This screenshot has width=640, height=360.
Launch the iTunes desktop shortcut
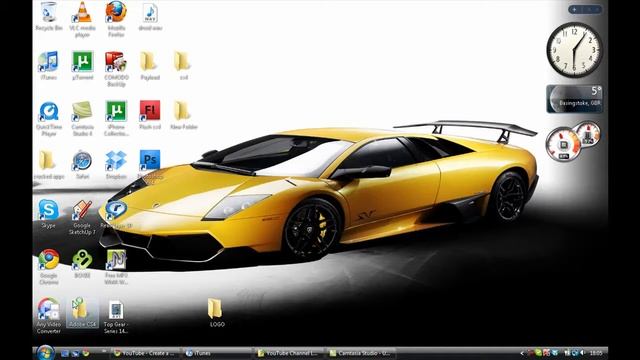pos(49,65)
